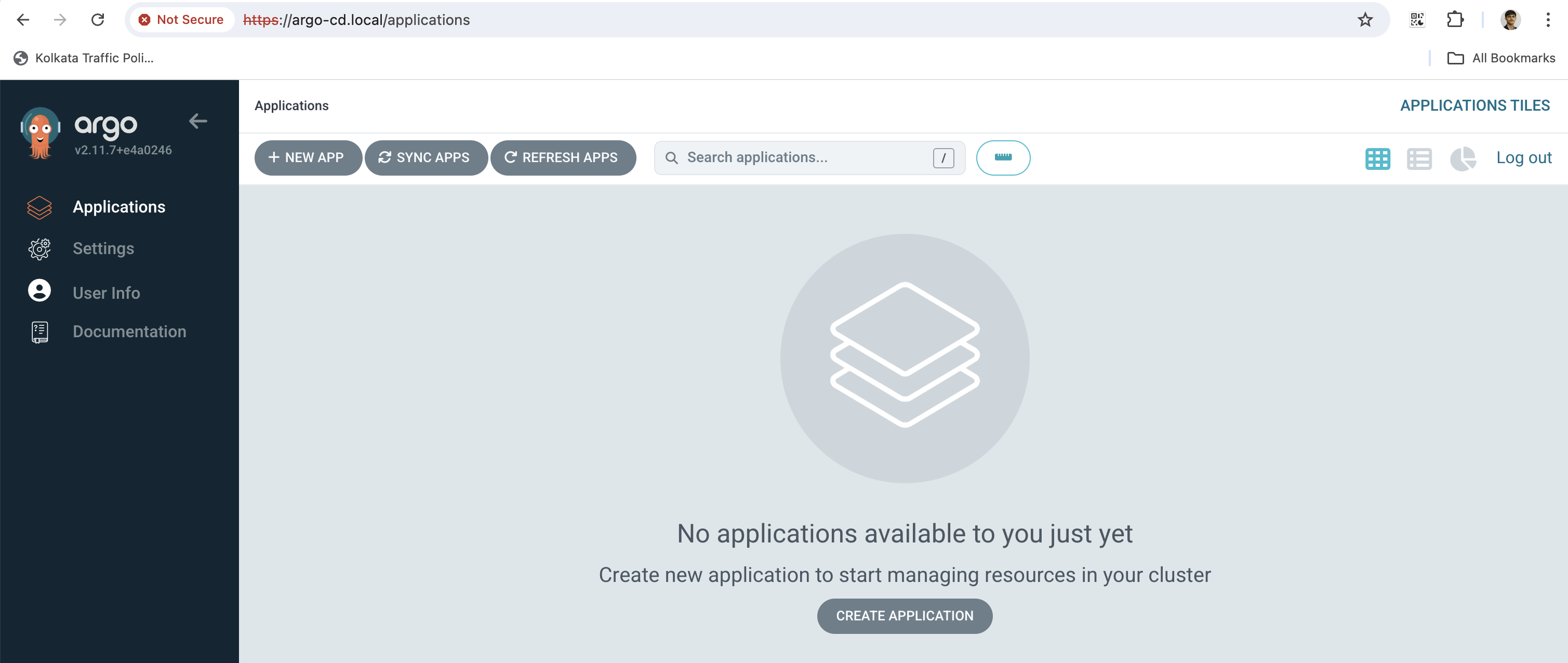Open the browser extensions puzzle icon
The width and height of the screenshot is (1568, 663).
(x=1455, y=19)
